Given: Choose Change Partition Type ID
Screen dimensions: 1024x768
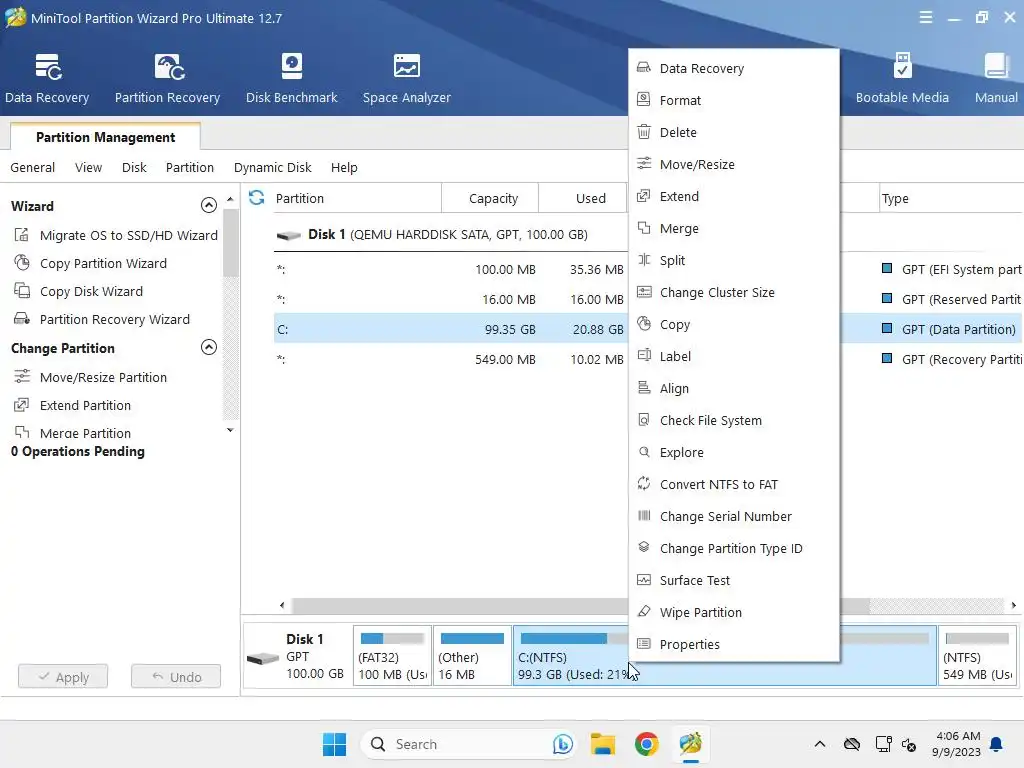Looking at the screenshot, I should (x=733, y=548).
